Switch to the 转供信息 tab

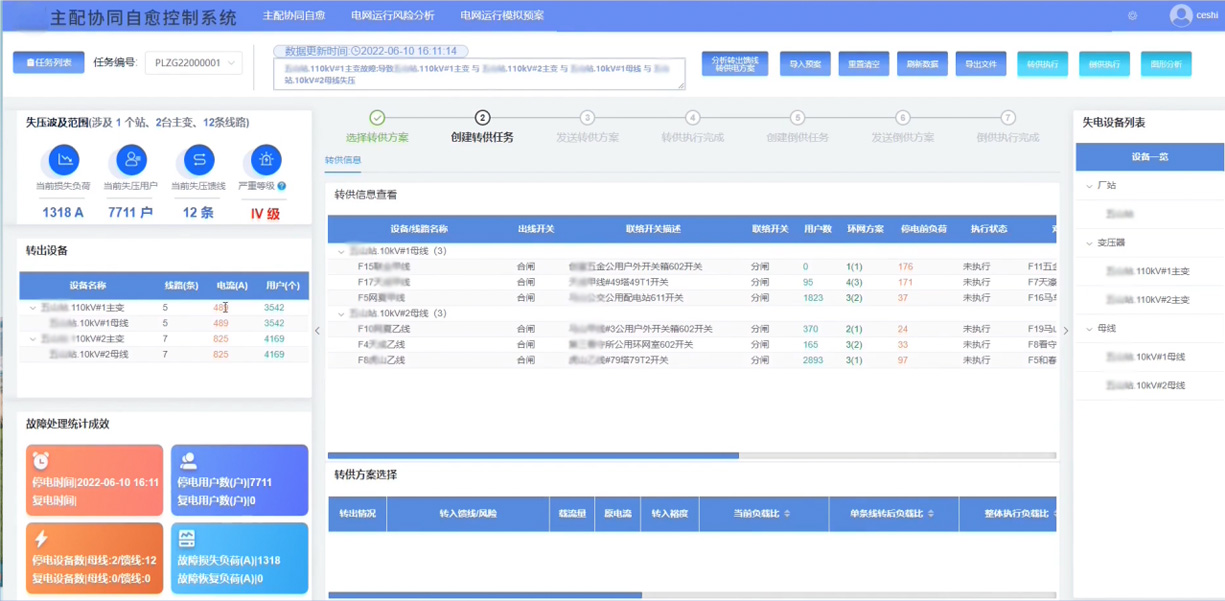[343, 160]
